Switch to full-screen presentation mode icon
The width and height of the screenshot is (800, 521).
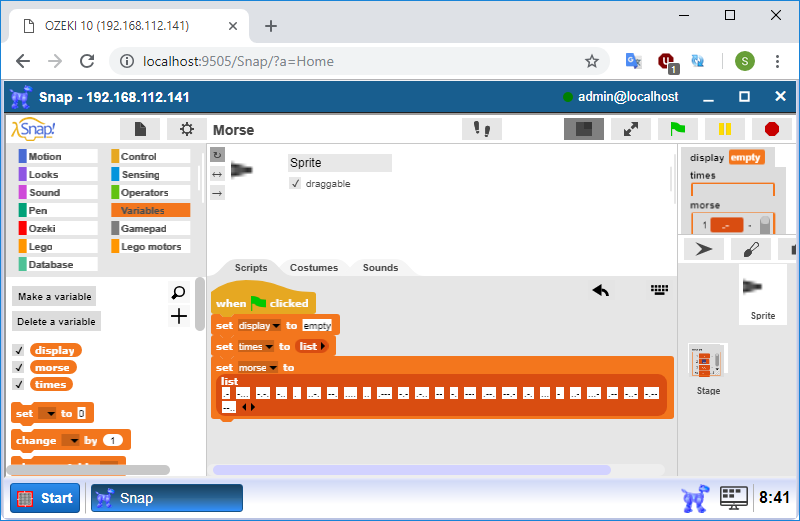point(631,129)
